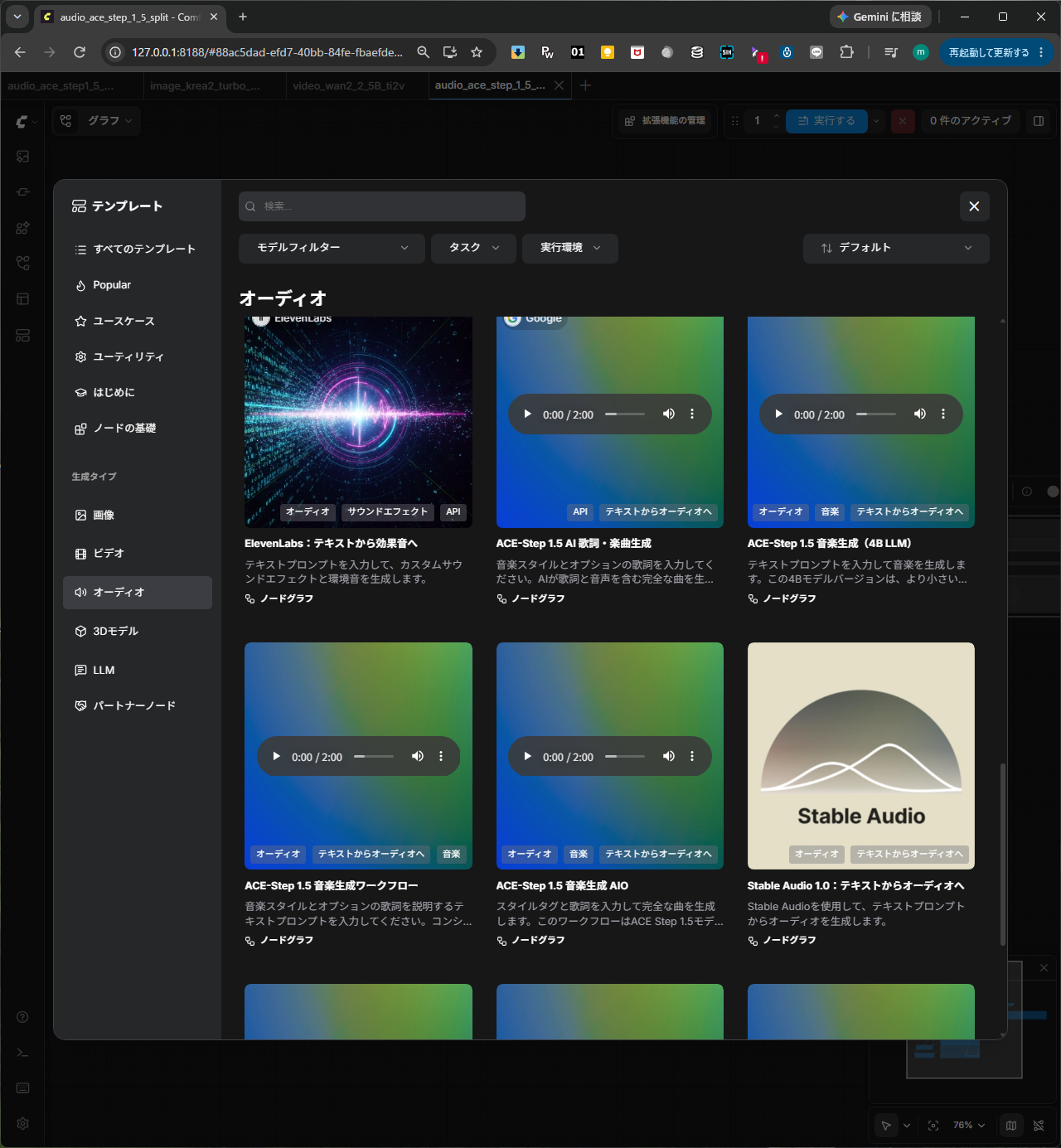Bookmark this page with star icon
This screenshot has width=1061, height=1148.
[477, 52]
